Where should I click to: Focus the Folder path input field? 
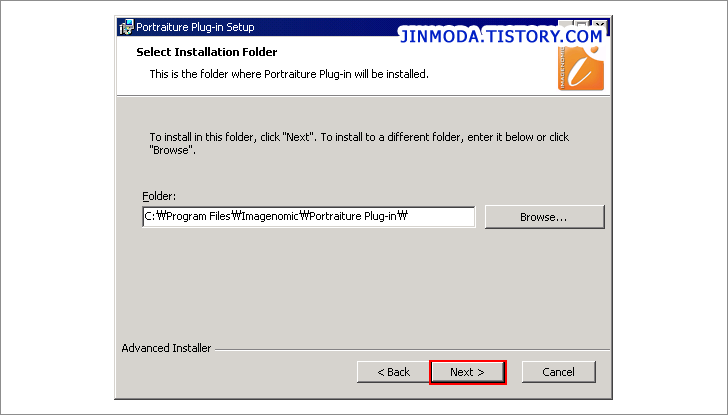[x=309, y=217]
